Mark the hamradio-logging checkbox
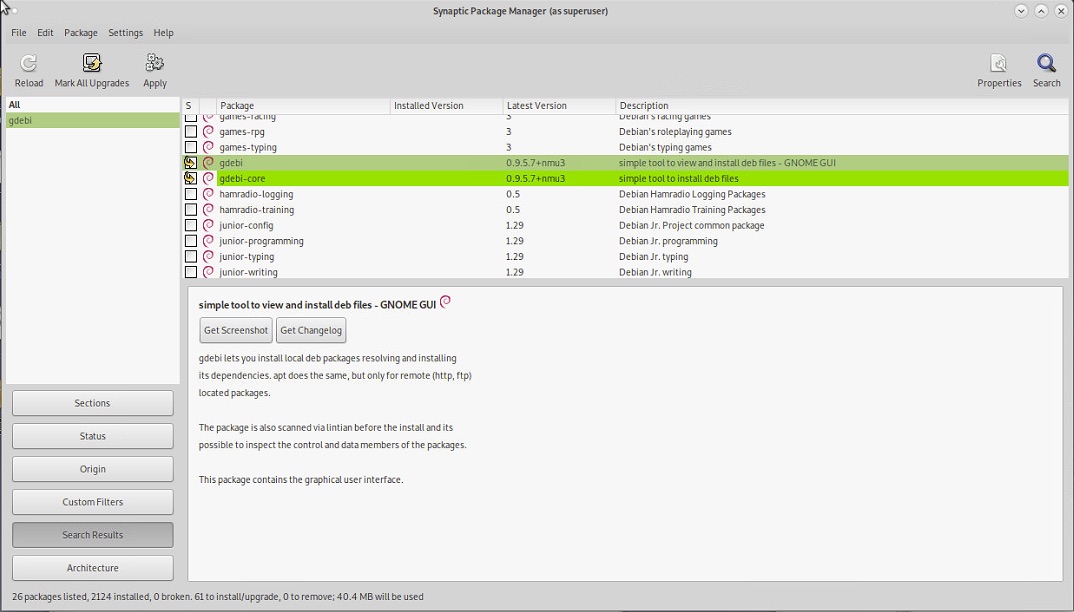Screen dimensions: 1074x612 191,194
